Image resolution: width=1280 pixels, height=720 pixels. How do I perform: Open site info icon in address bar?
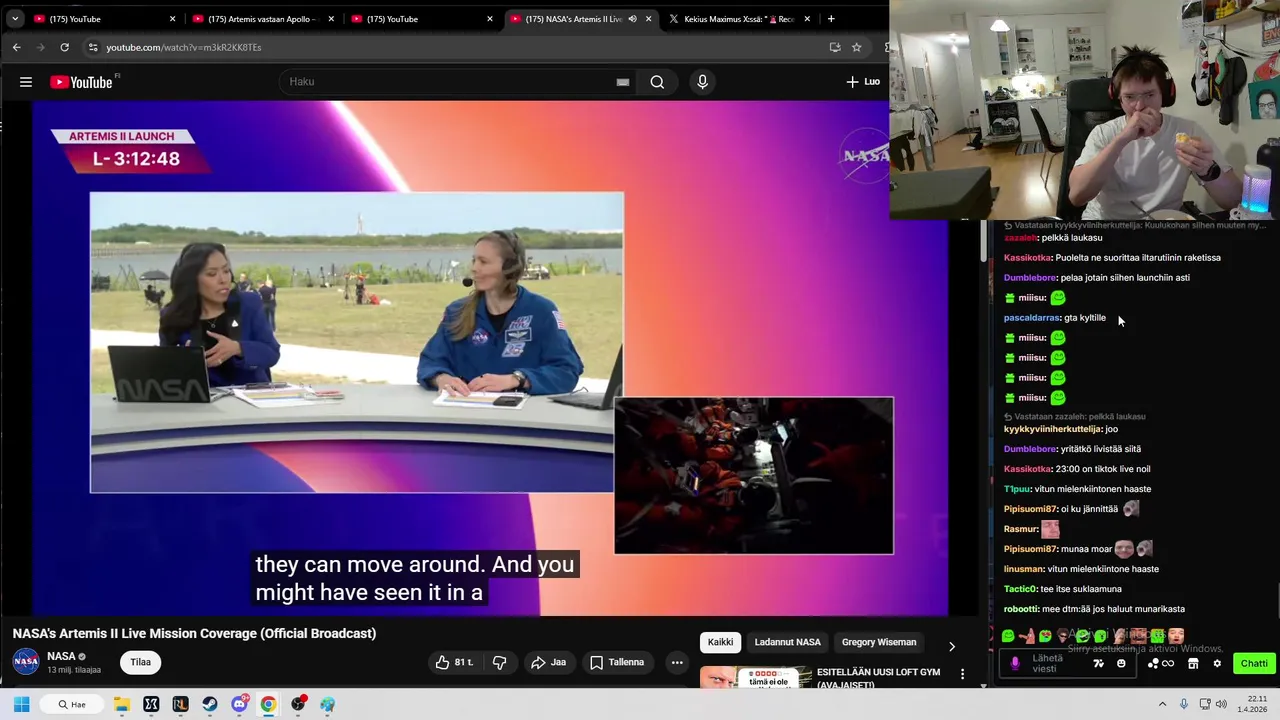[x=93, y=47]
